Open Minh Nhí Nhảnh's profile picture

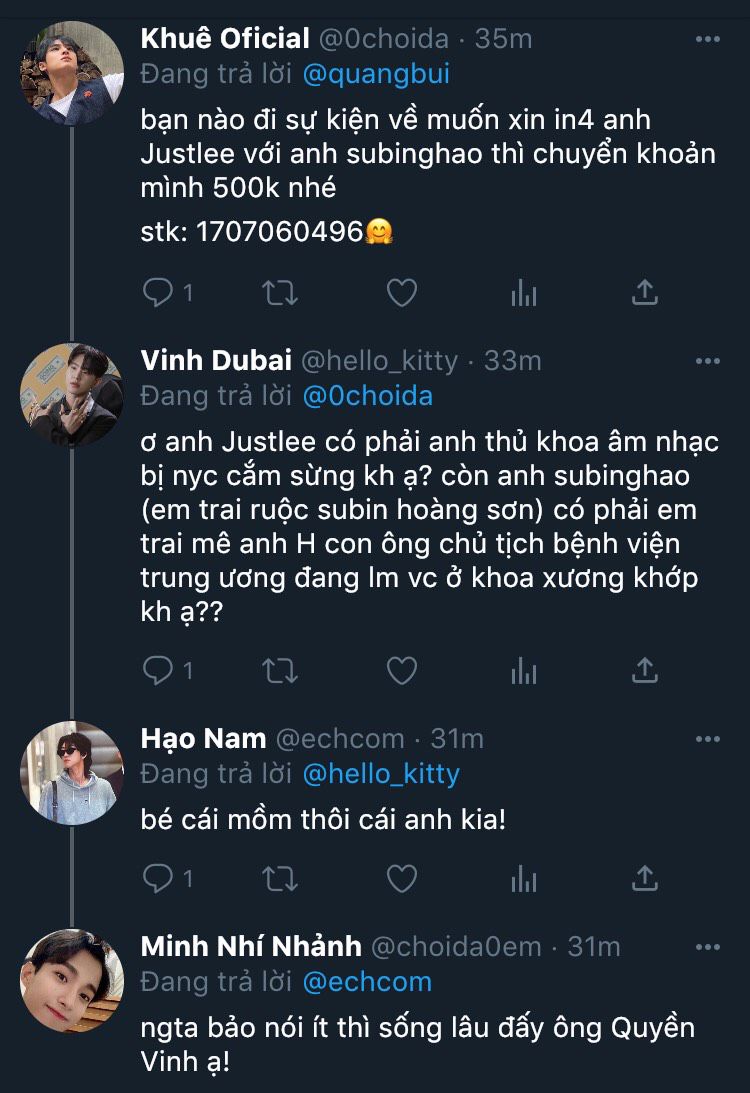tap(71, 980)
